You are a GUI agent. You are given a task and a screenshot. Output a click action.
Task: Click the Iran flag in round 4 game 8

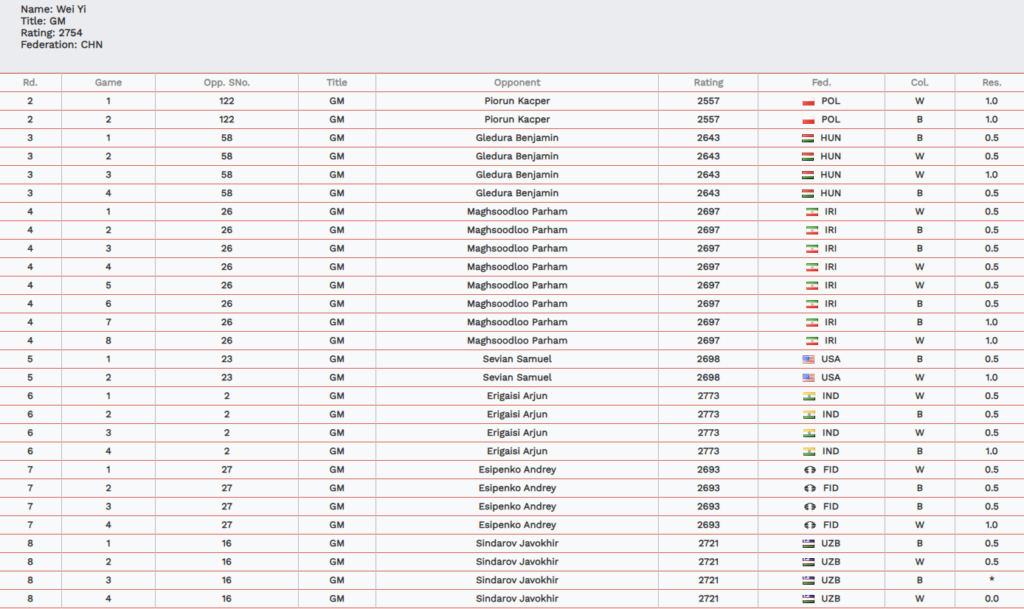click(x=811, y=341)
